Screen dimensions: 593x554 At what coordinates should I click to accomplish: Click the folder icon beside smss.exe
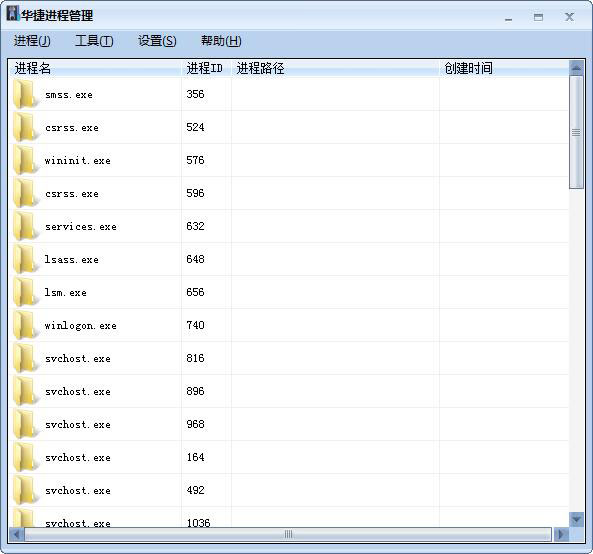click(26, 94)
